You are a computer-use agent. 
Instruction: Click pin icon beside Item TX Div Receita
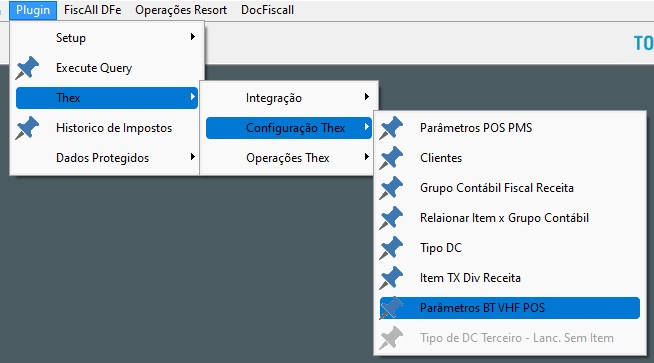tap(391, 278)
